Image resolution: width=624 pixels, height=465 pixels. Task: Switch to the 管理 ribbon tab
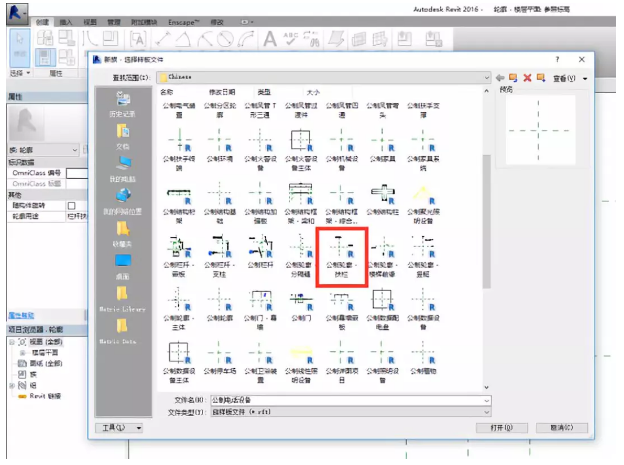pyautogui.click(x=114, y=22)
